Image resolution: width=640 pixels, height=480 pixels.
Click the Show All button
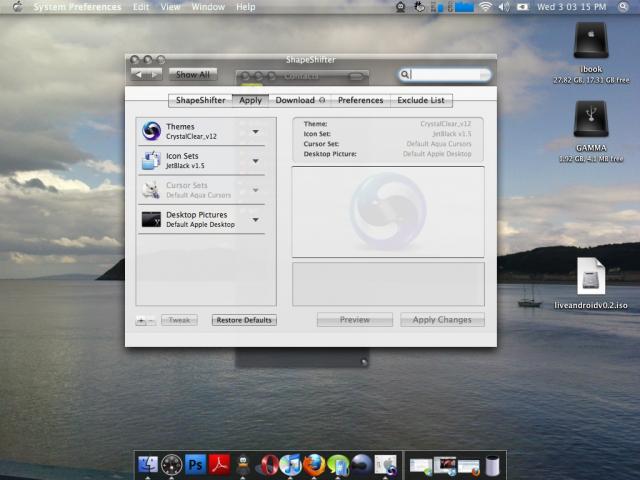[x=193, y=74]
